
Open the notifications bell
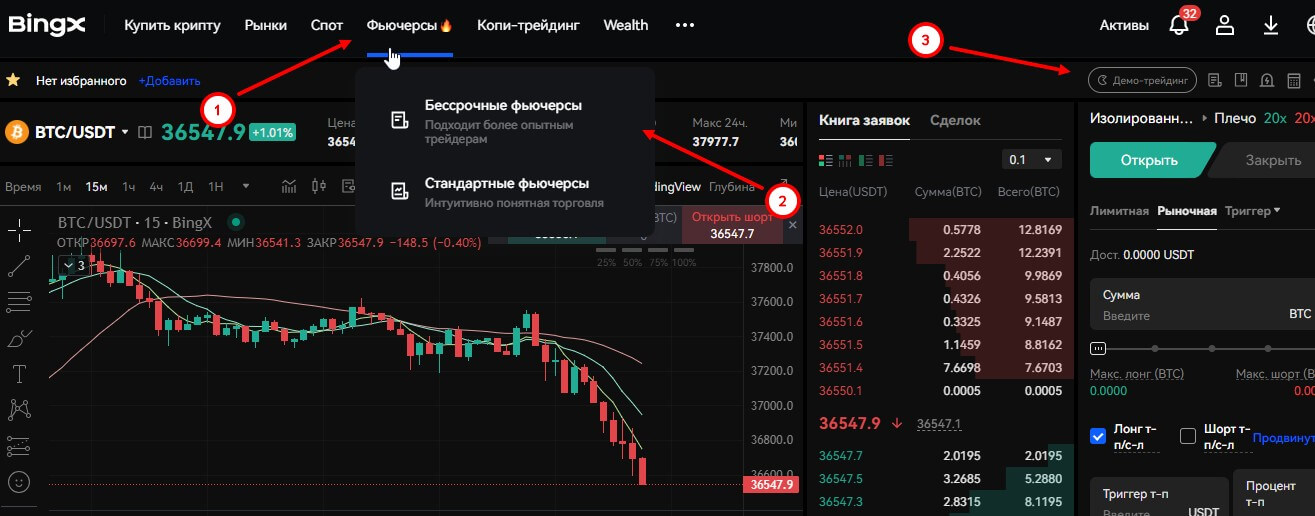[x=1179, y=26]
